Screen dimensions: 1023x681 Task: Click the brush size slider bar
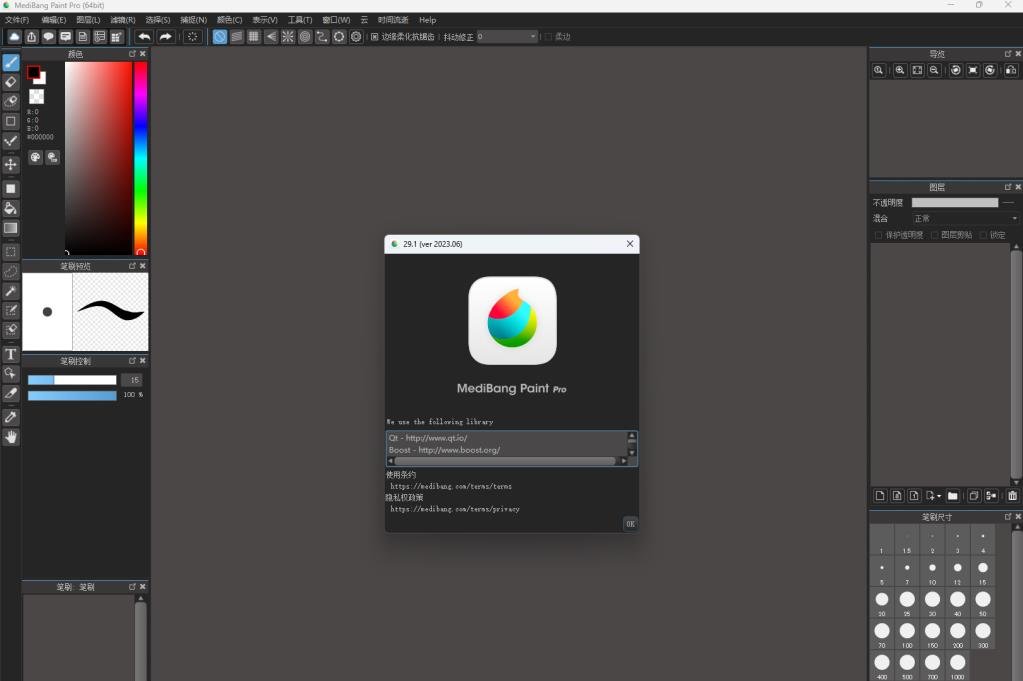[72, 380]
